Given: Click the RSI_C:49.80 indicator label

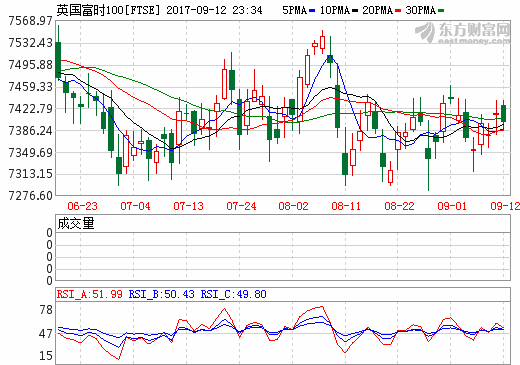Looking at the screenshot, I should (234, 294).
